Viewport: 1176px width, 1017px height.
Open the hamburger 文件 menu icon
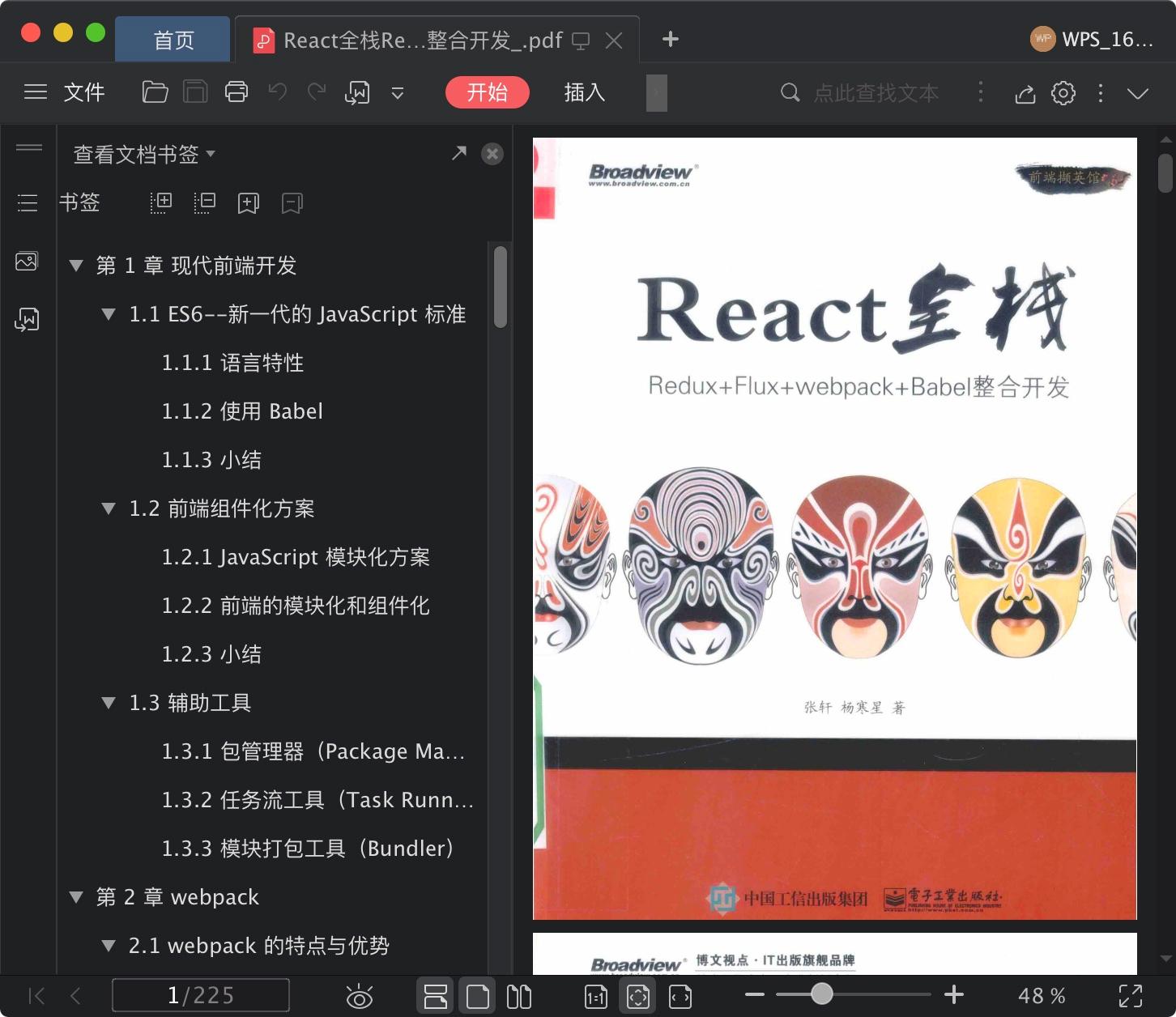[36, 92]
